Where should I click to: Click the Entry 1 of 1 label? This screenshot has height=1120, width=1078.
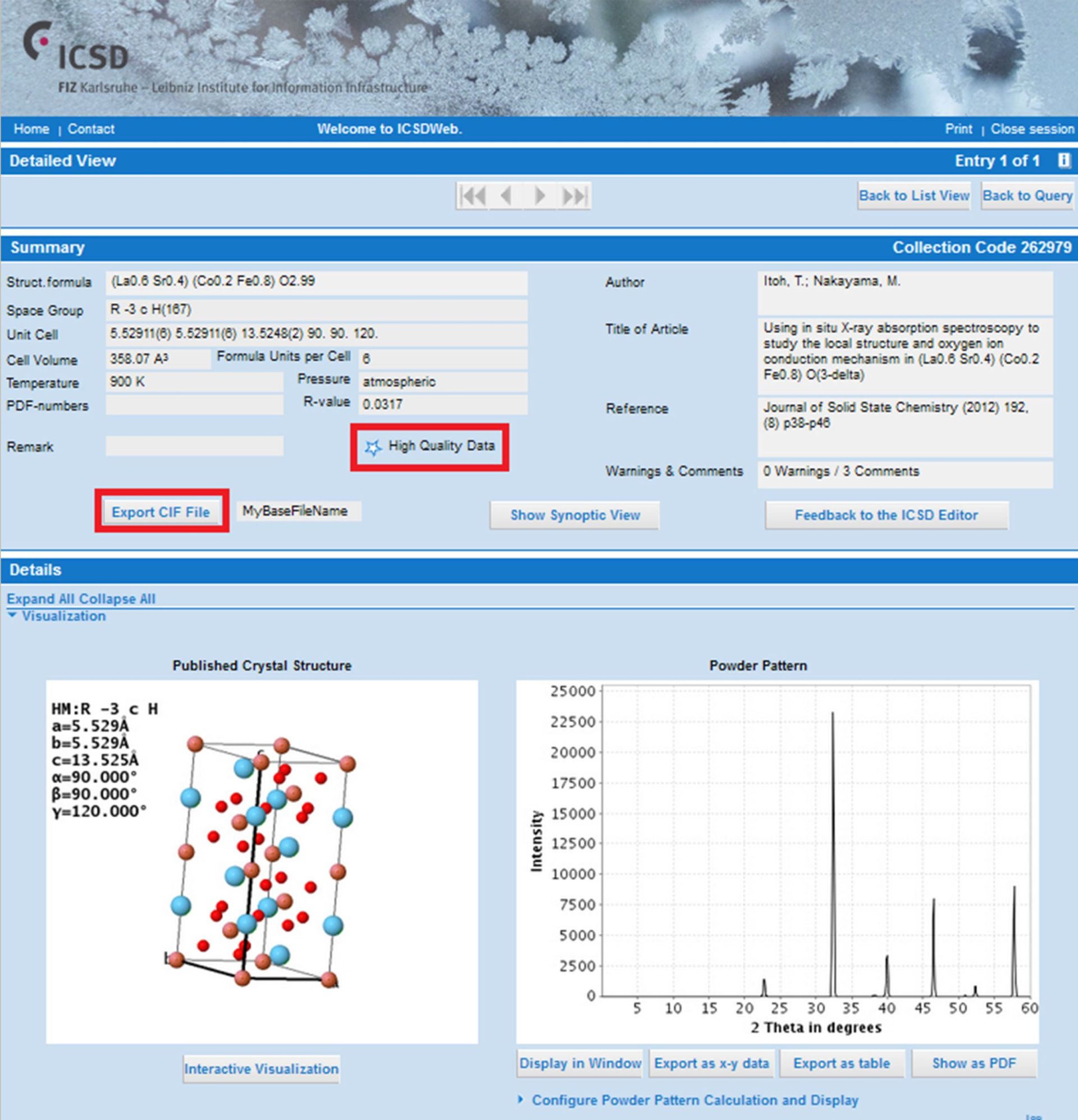pyautogui.click(x=997, y=161)
